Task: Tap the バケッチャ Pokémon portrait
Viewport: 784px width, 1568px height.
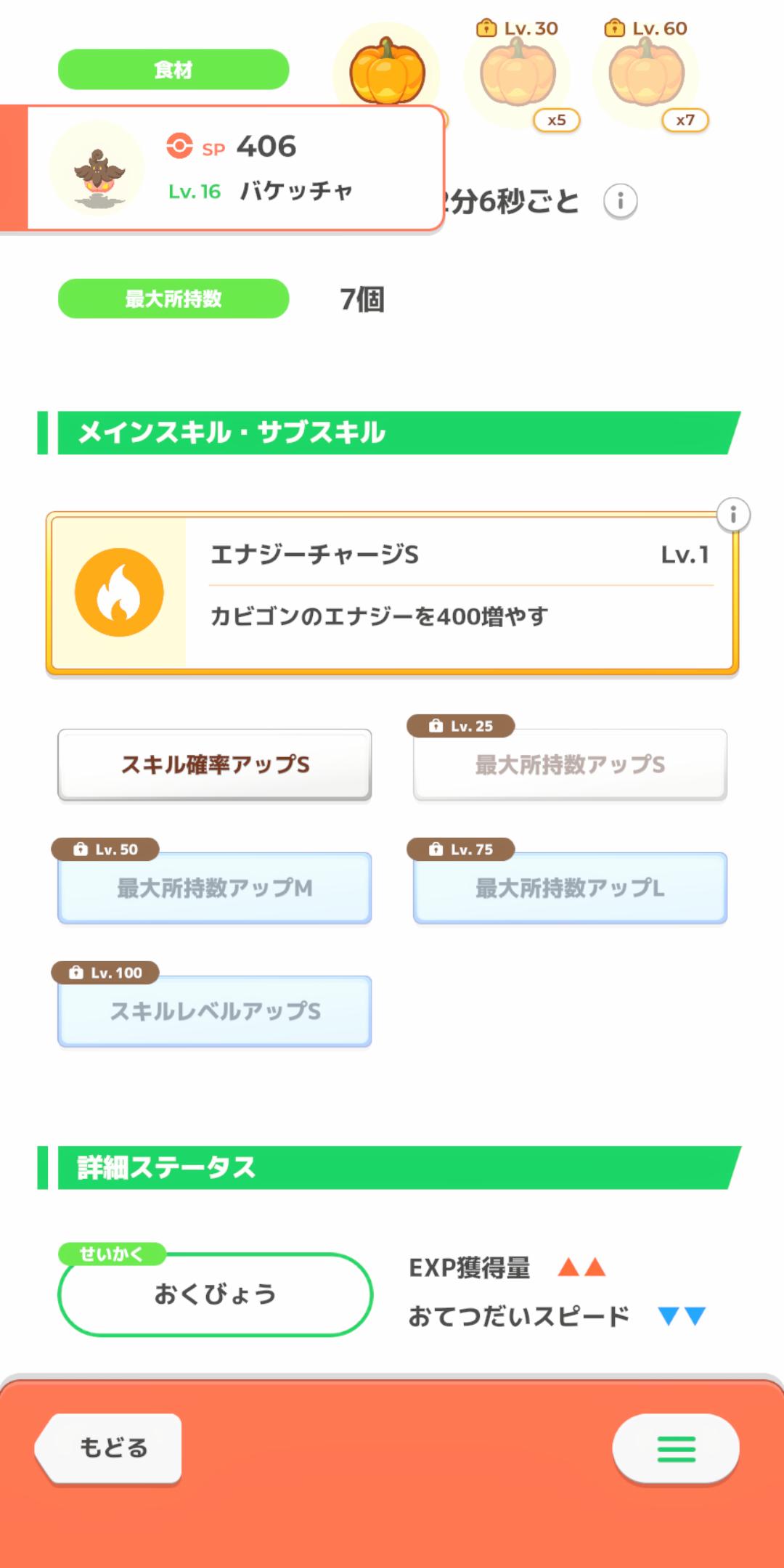Action: 97,169
